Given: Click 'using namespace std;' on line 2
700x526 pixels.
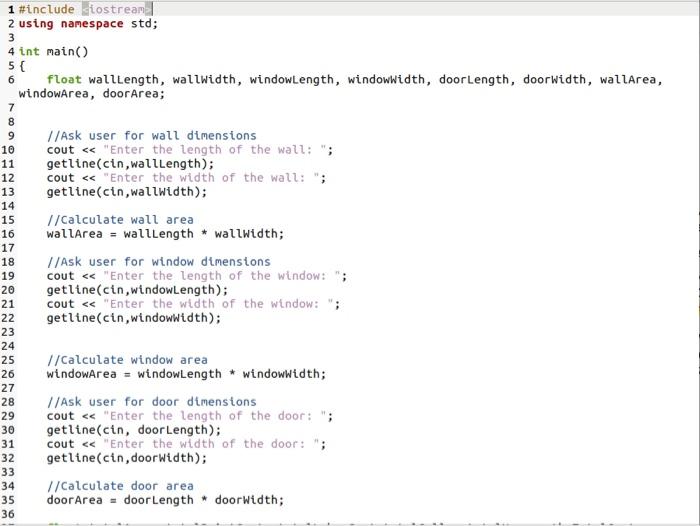Looking at the screenshot, I should click(88, 23).
